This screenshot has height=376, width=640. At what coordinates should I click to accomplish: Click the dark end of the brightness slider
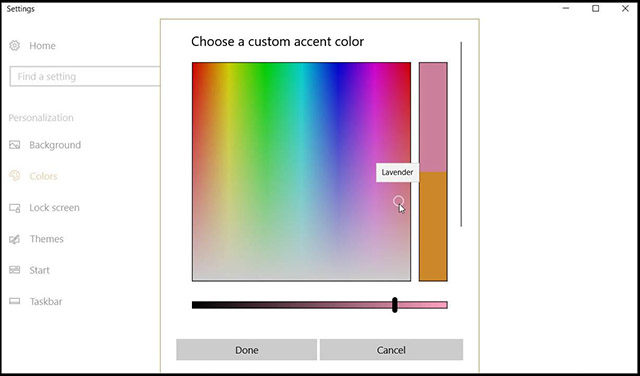pos(198,305)
